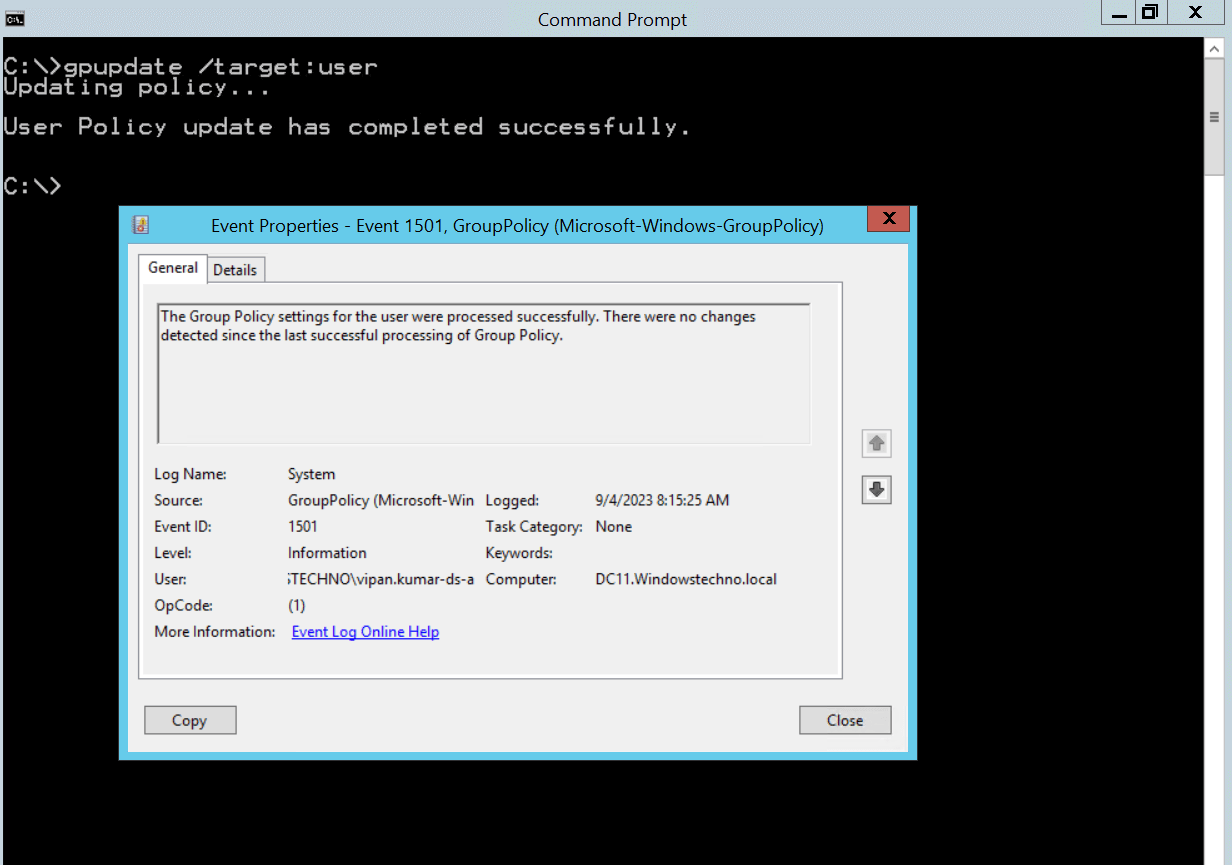The height and width of the screenshot is (865, 1232).
Task: Click the Event Properties dialog title icon
Action: point(141,225)
